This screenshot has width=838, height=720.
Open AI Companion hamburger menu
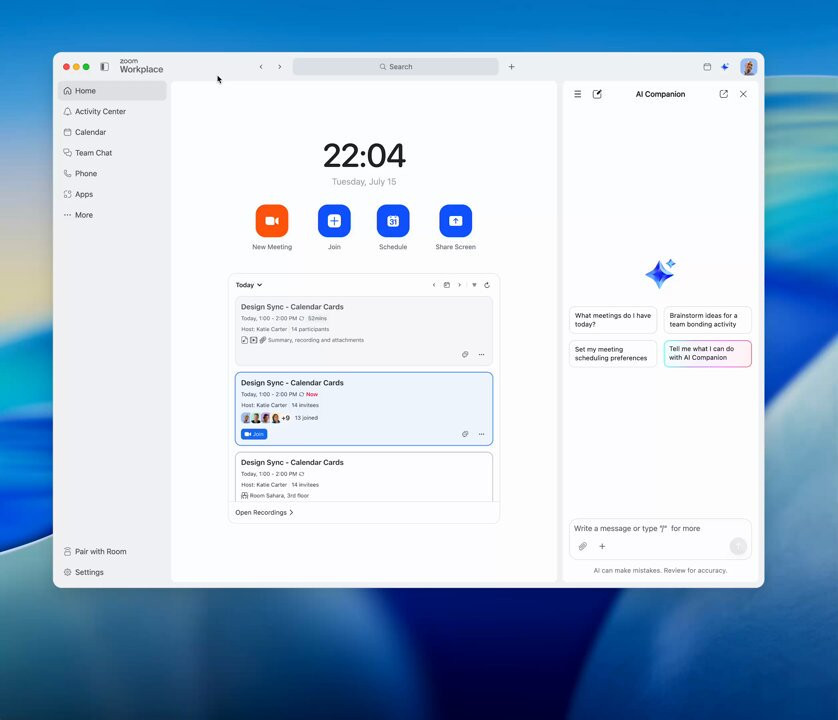[578, 94]
